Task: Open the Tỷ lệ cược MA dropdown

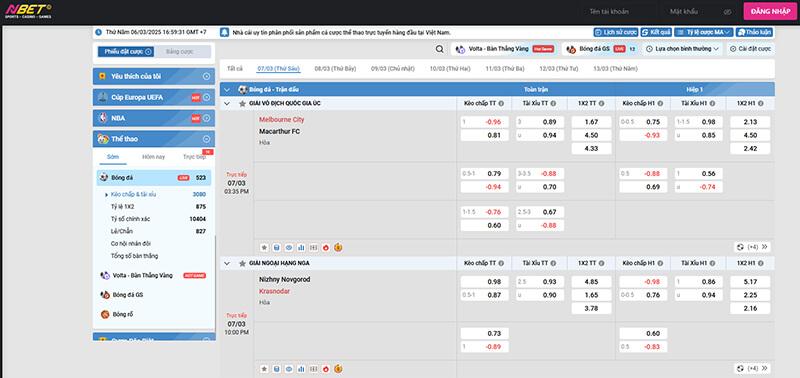Action: click(704, 32)
